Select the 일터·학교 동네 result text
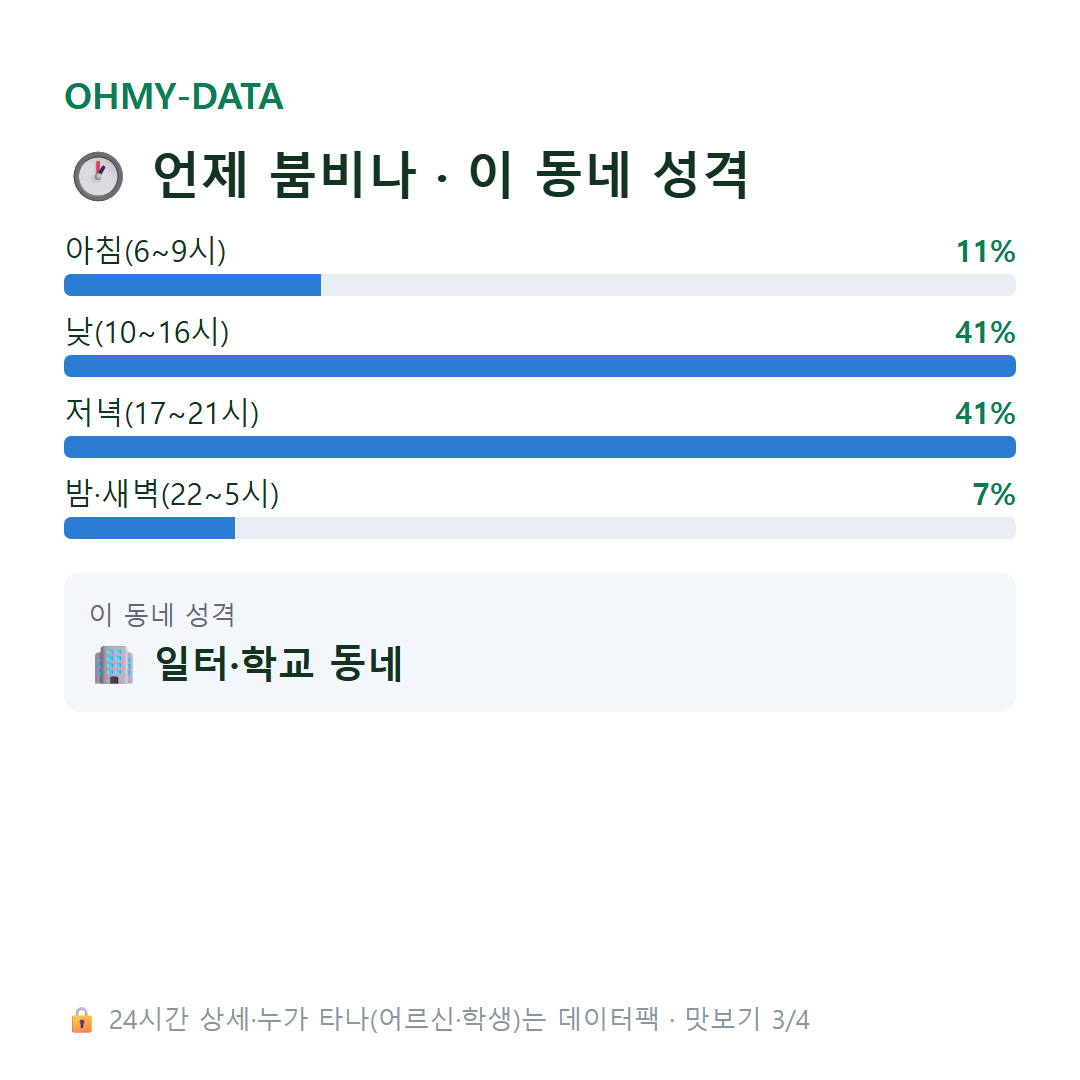The width and height of the screenshot is (1080, 1080). click(278, 663)
